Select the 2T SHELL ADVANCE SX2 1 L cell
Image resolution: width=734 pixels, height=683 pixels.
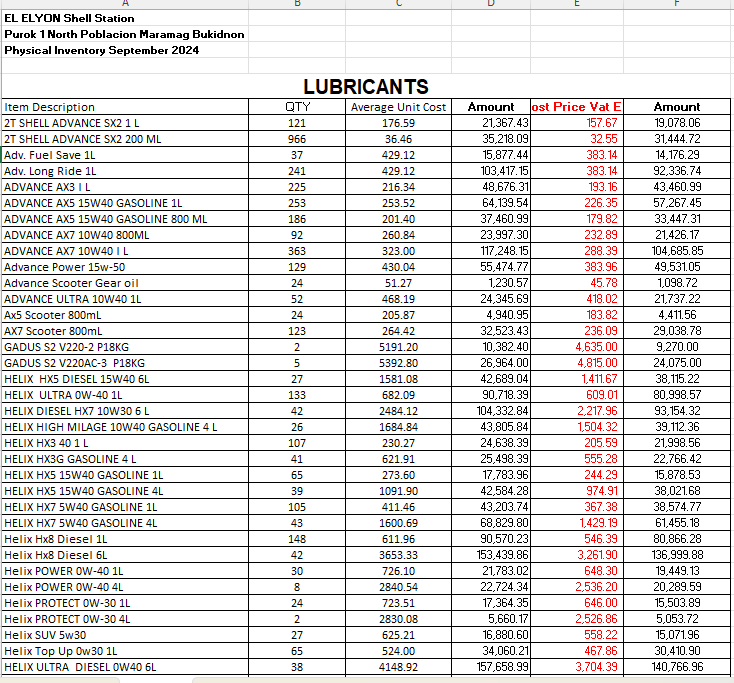[x=125, y=123]
